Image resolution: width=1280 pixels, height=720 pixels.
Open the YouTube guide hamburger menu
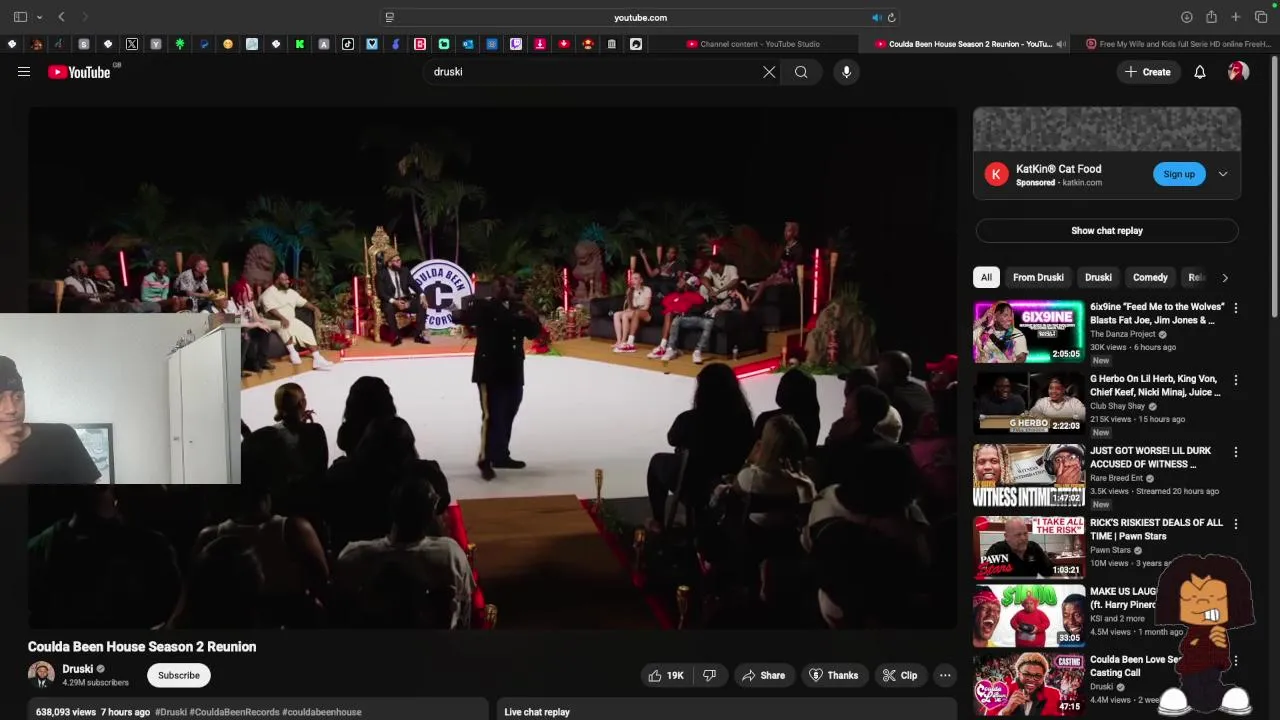pyautogui.click(x=24, y=72)
